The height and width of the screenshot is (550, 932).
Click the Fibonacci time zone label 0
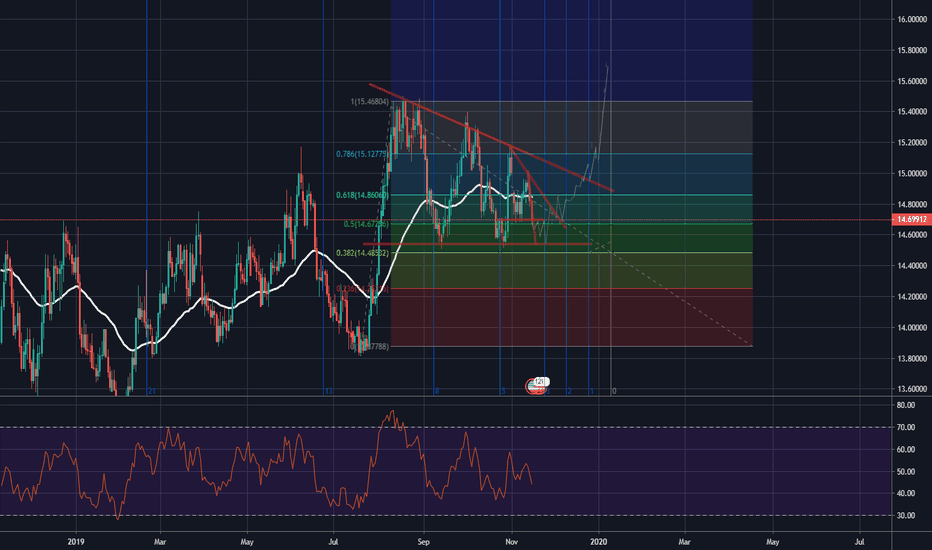[x=614, y=391]
